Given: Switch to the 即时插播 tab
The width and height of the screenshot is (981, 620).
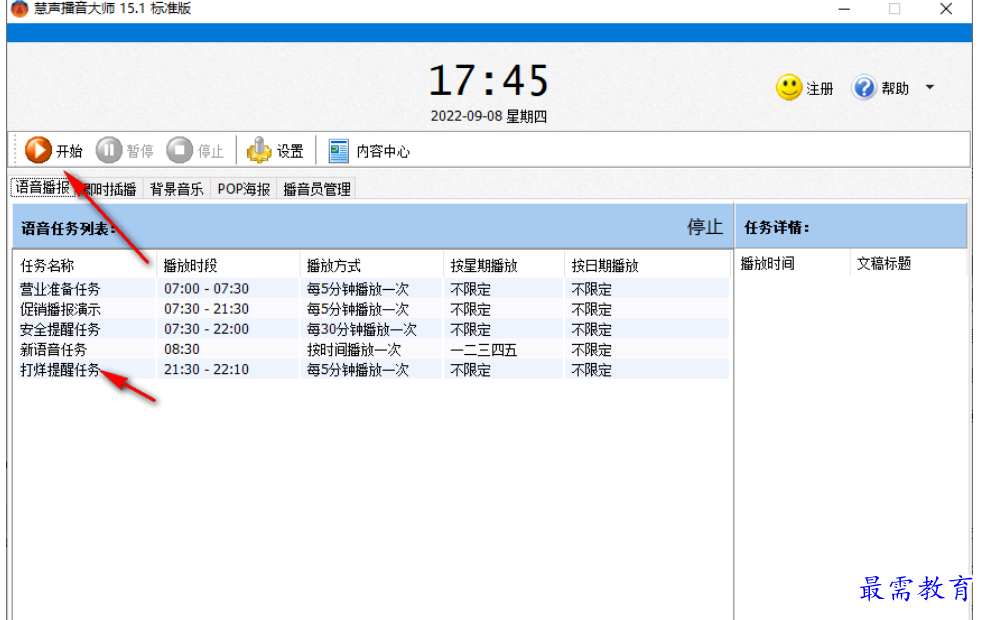Looking at the screenshot, I should 102,187.
